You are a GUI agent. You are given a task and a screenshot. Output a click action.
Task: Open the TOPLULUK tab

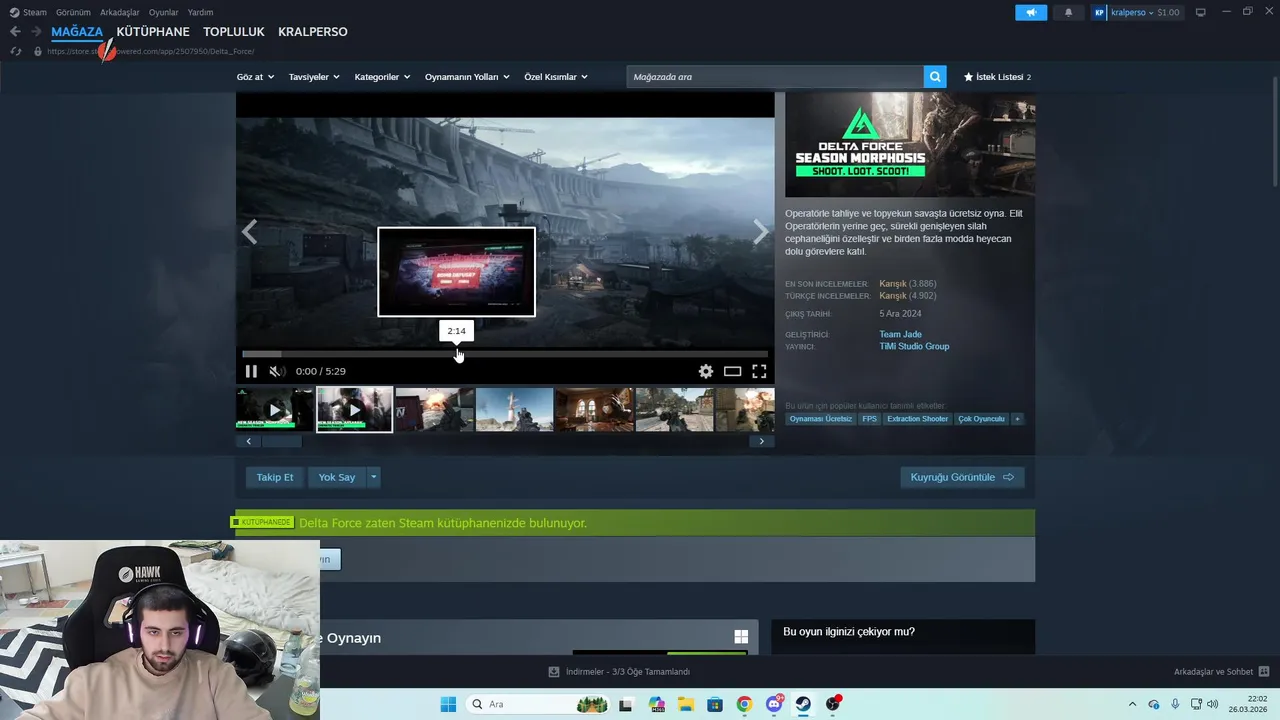pyautogui.click(x=234, y=32)
